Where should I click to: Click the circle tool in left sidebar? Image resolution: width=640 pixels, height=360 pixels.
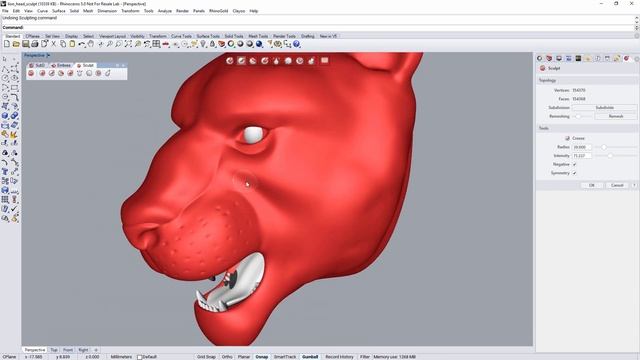tap(5, 78)
